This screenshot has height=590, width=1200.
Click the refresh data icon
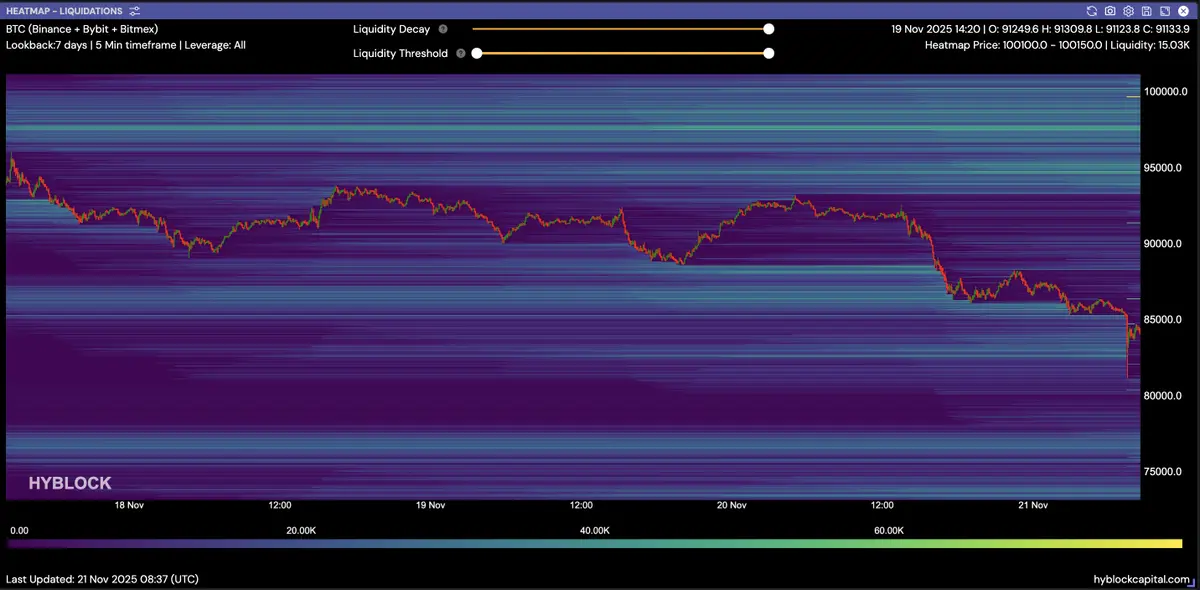pos(1092,11)
